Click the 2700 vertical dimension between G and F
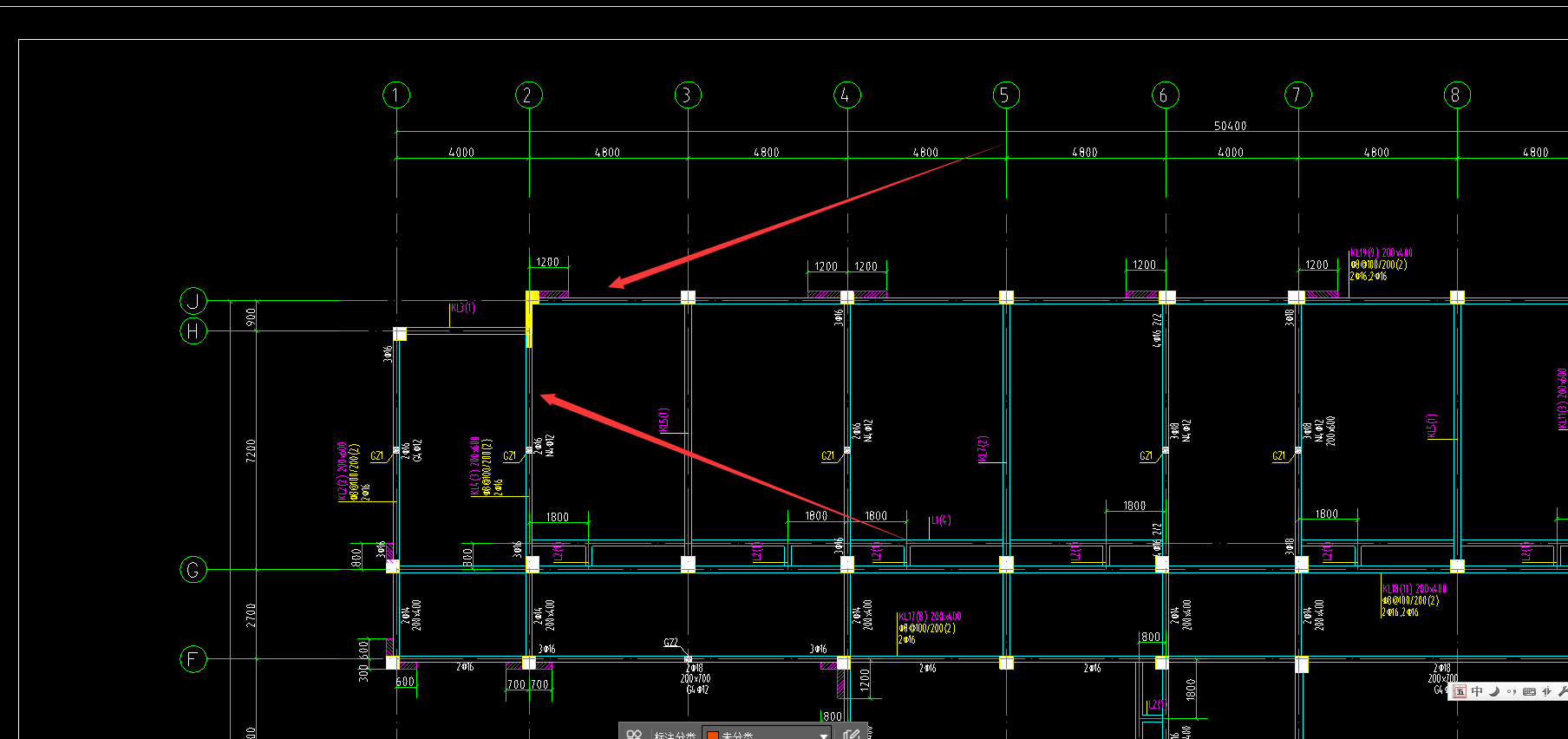The height and width of the screenshot is (739, 1568). click(x=251, y=615)
